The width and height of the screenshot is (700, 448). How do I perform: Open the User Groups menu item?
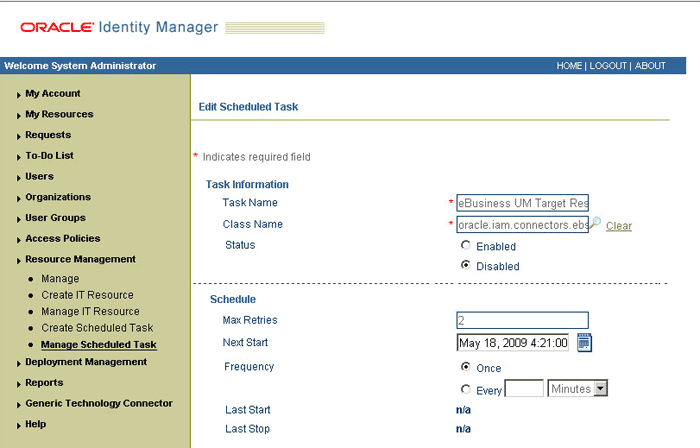55,217
